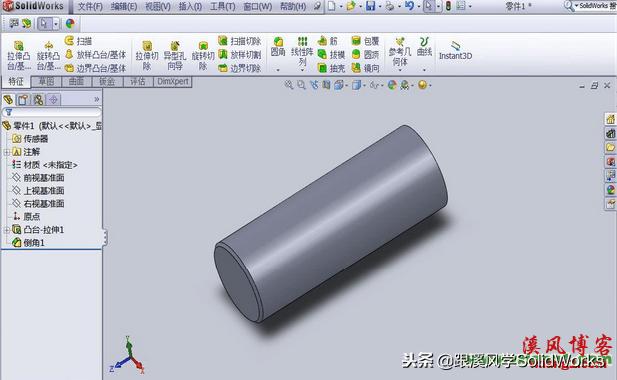Click the 圆角 fillet tool
Viewport: 617px width, 380px height.
click(x=278, y=47)
